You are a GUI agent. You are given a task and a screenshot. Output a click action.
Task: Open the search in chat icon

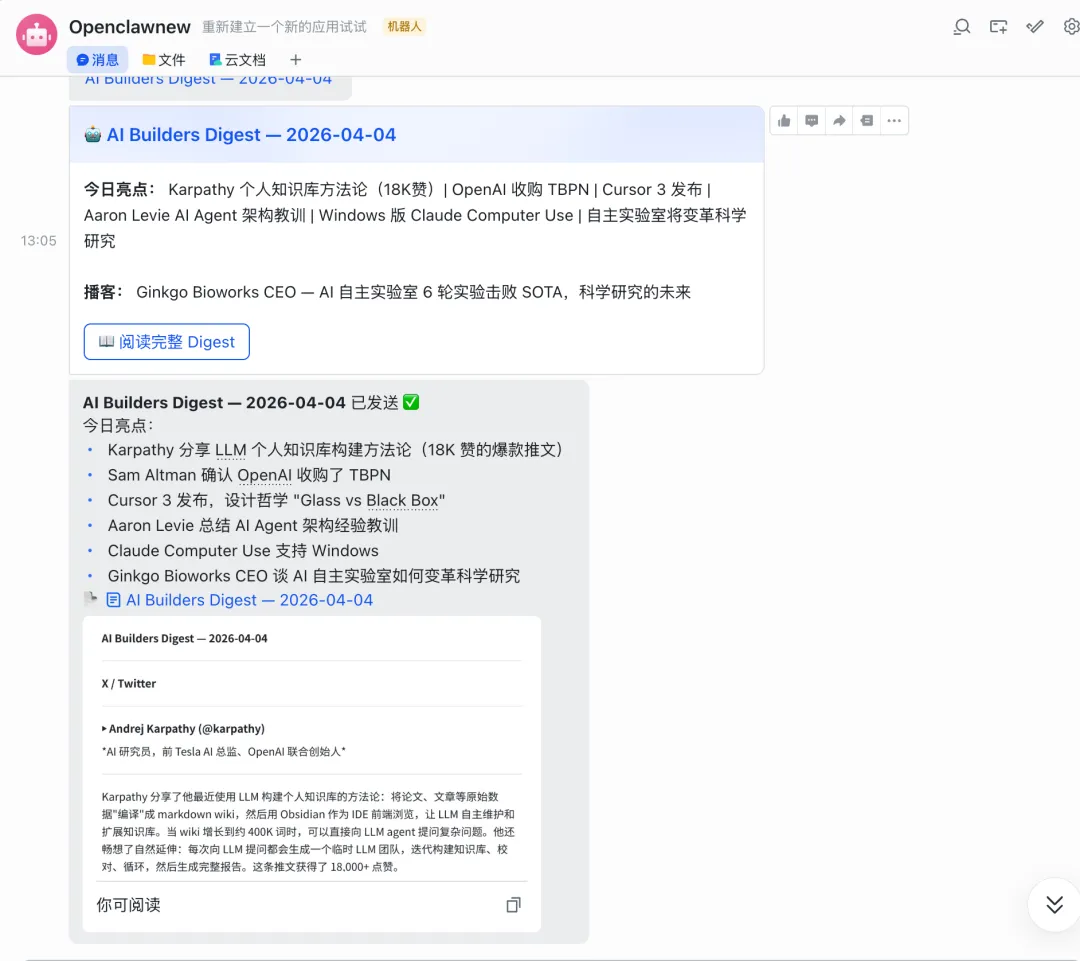(x=962, y=27)
